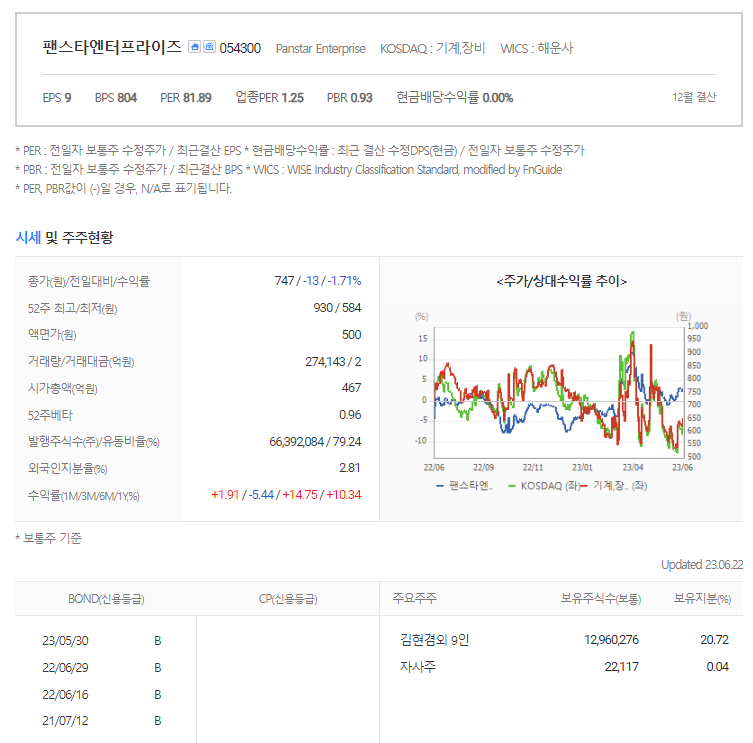Click the closing price '747 / -13 / -1.71%'

click(x=317, y=280)
